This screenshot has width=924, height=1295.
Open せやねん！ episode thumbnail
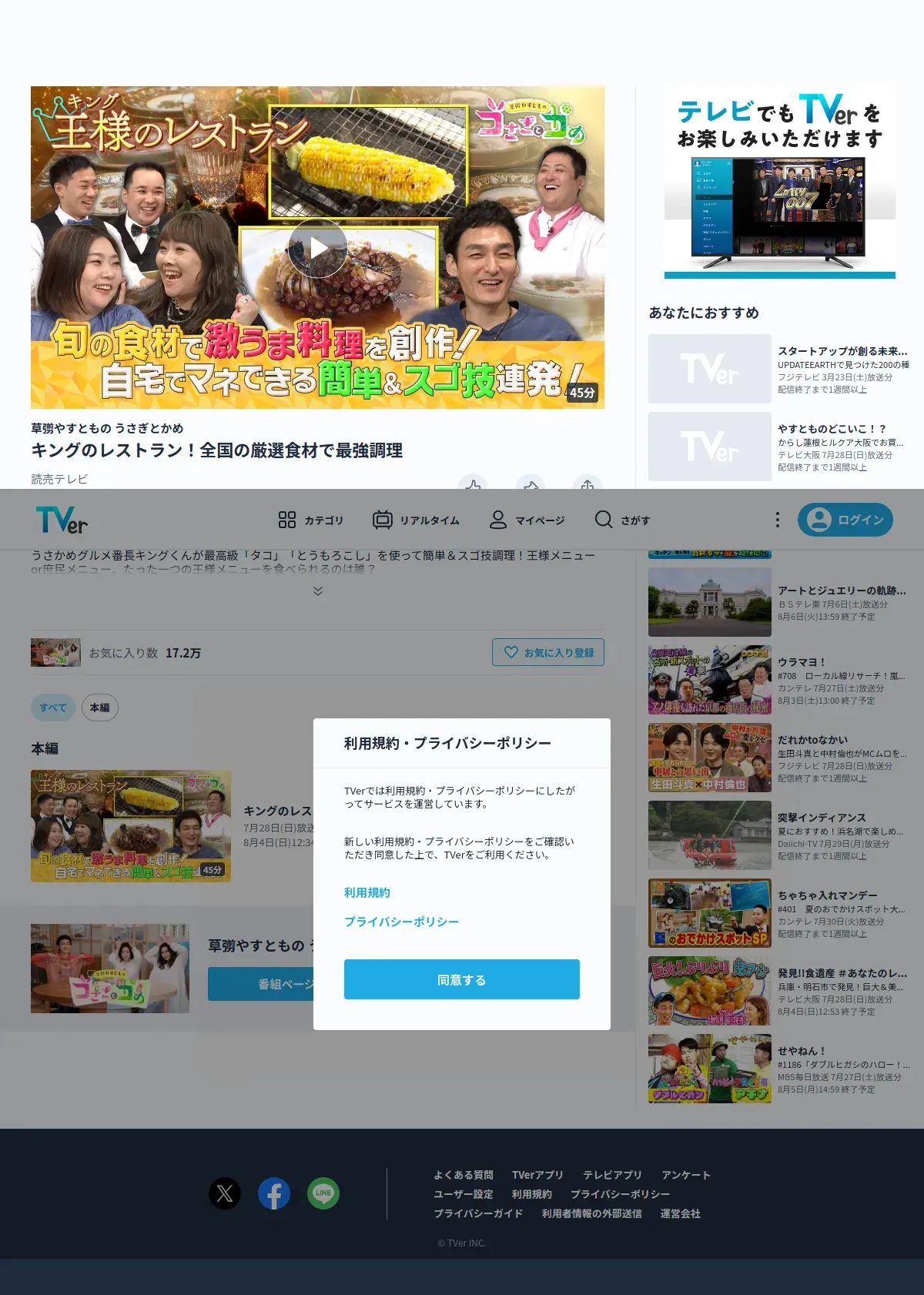point(710,1069)
